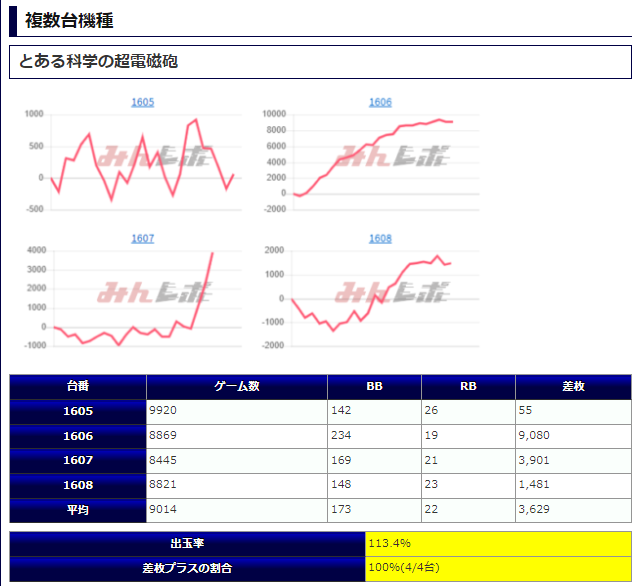Click game count cell 8445

(x=237, y=461)
